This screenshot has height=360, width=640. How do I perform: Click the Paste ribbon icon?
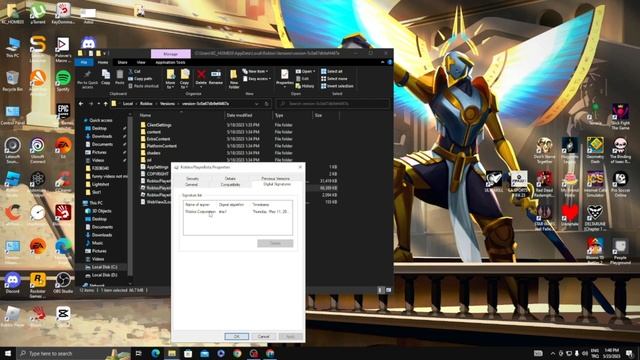click(120, 77)
